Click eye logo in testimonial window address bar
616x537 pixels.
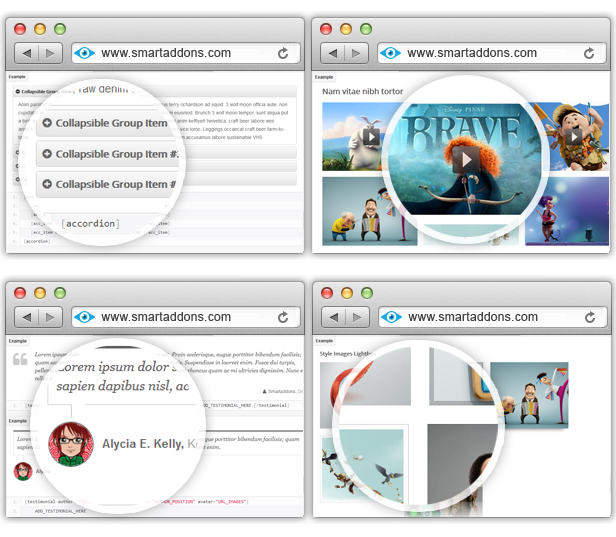84,317
